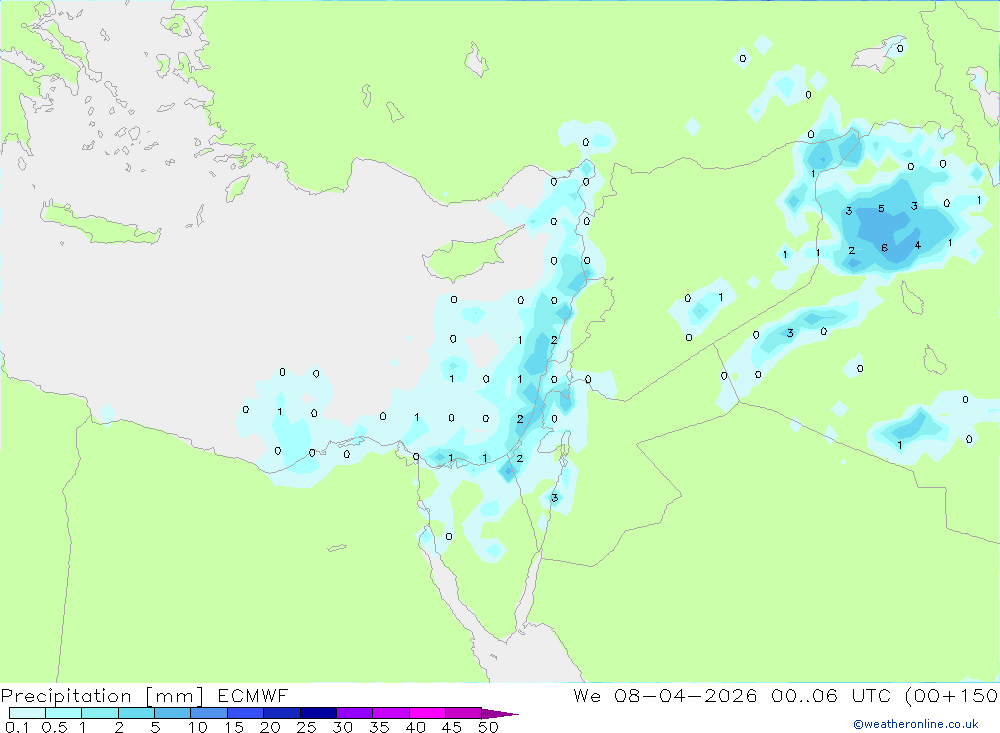The width and height of the screenshot is (1000, 733).
Task: Click the '0.5' legend scale label
Action: [54, 727]
